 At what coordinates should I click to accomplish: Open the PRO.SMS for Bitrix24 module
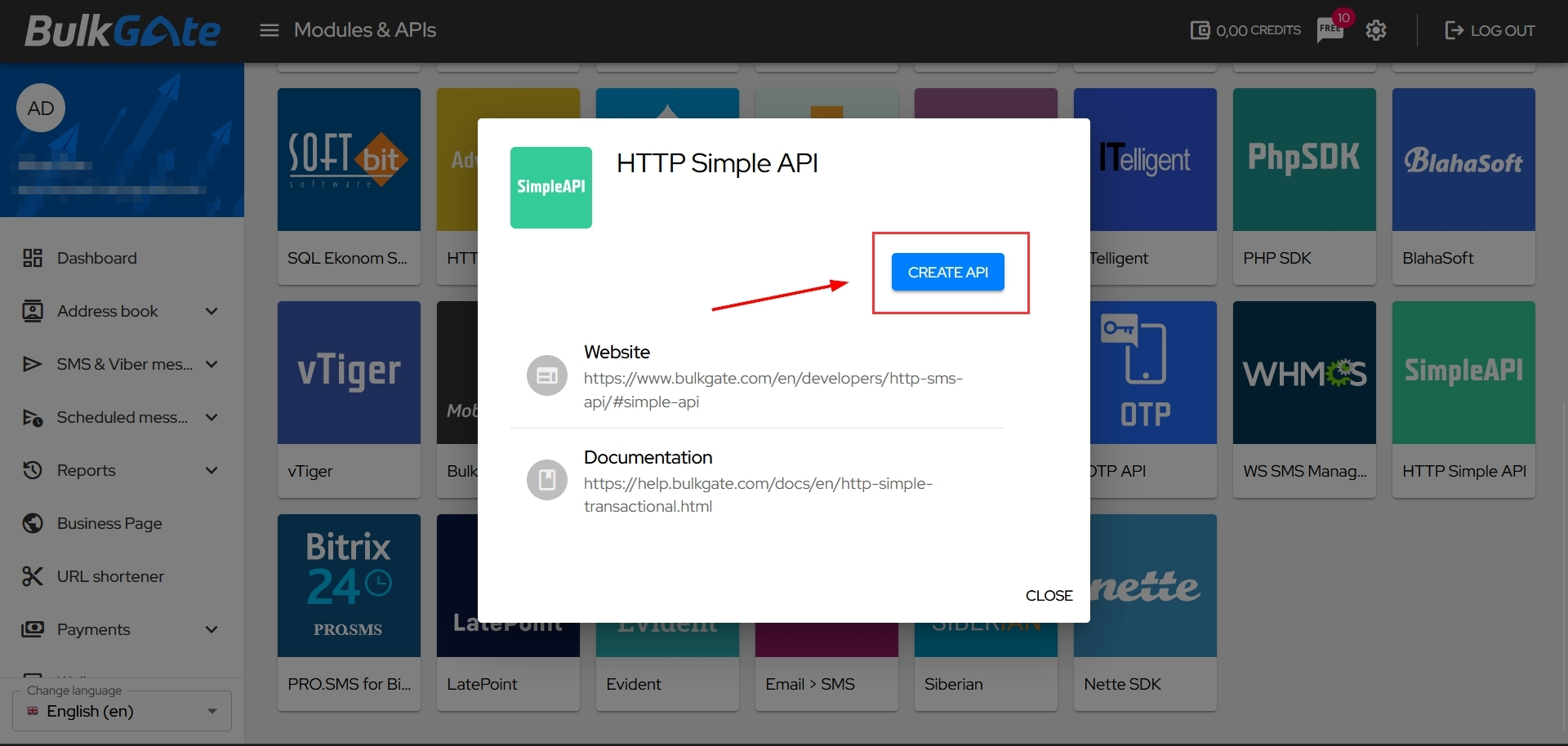[x=349, y=612]
